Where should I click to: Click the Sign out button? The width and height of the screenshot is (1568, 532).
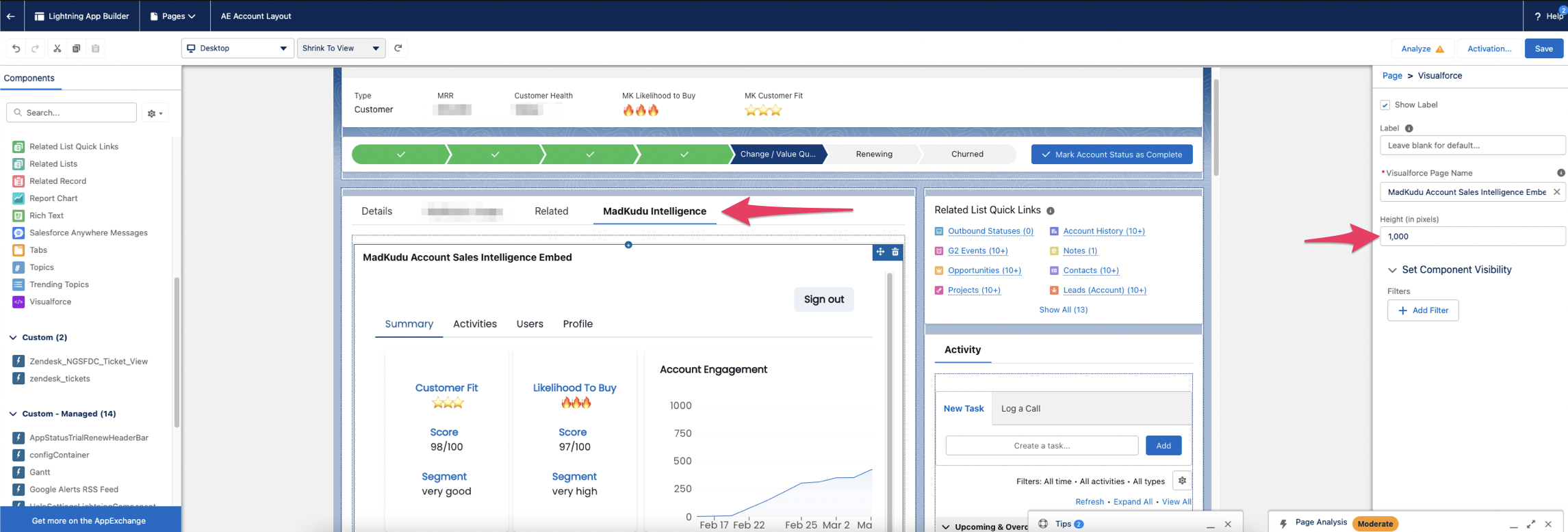point(823,300)
